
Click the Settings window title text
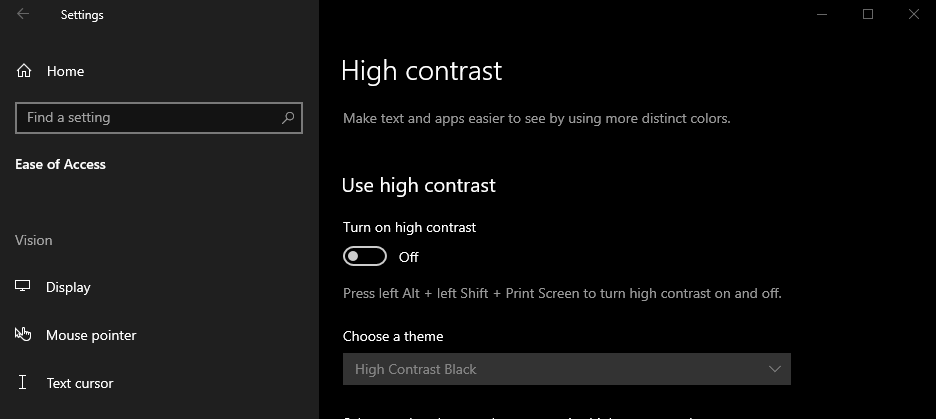pyautogui.click(x=82, y=15)
